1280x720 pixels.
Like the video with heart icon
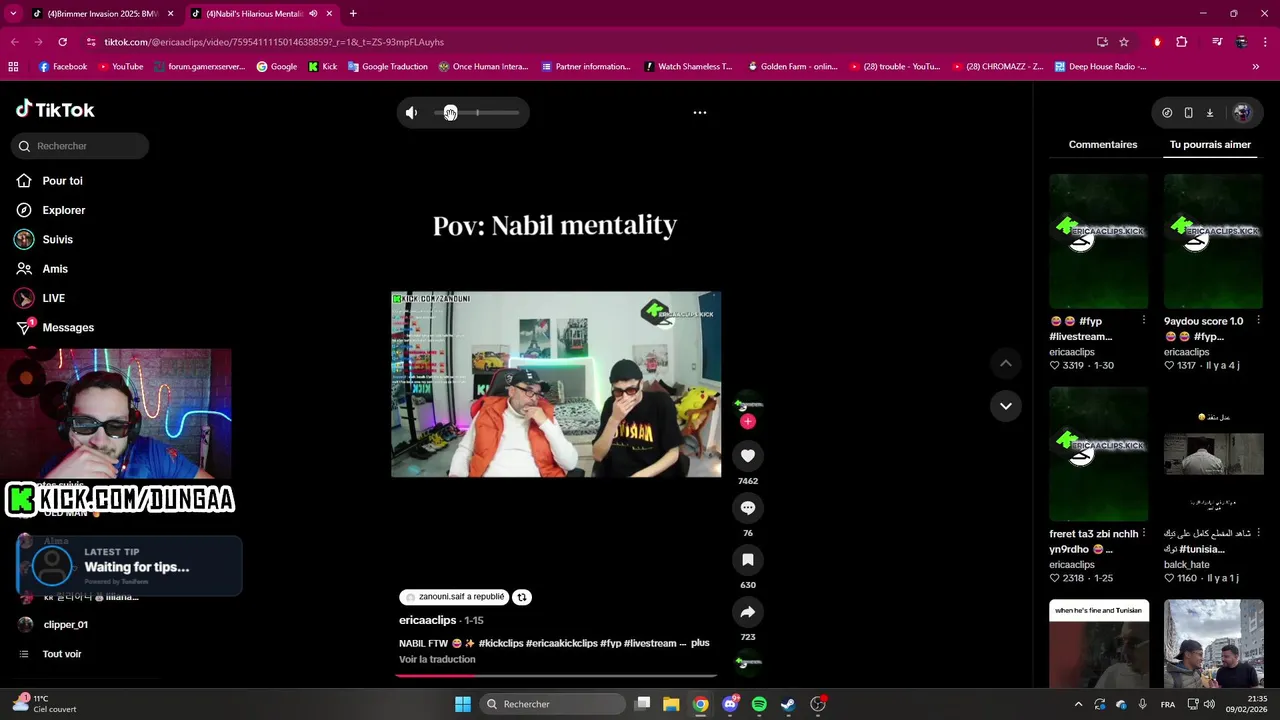[x=747, y=456]
